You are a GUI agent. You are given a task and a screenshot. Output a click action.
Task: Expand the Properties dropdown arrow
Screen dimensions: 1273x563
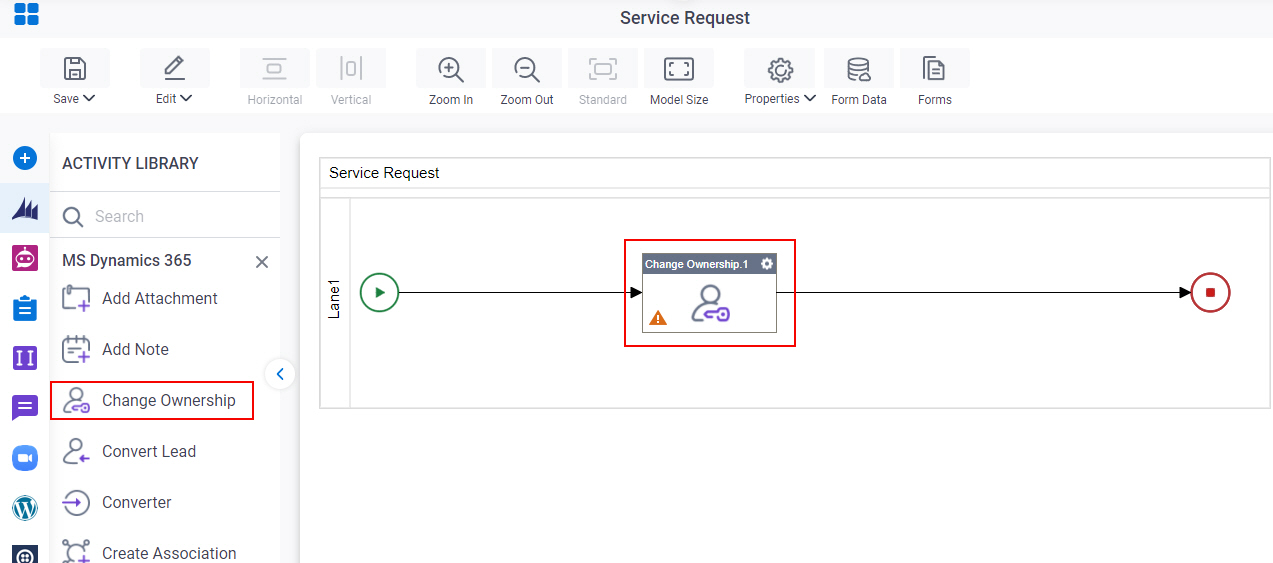pyautogui.click(x=810, y=99)
